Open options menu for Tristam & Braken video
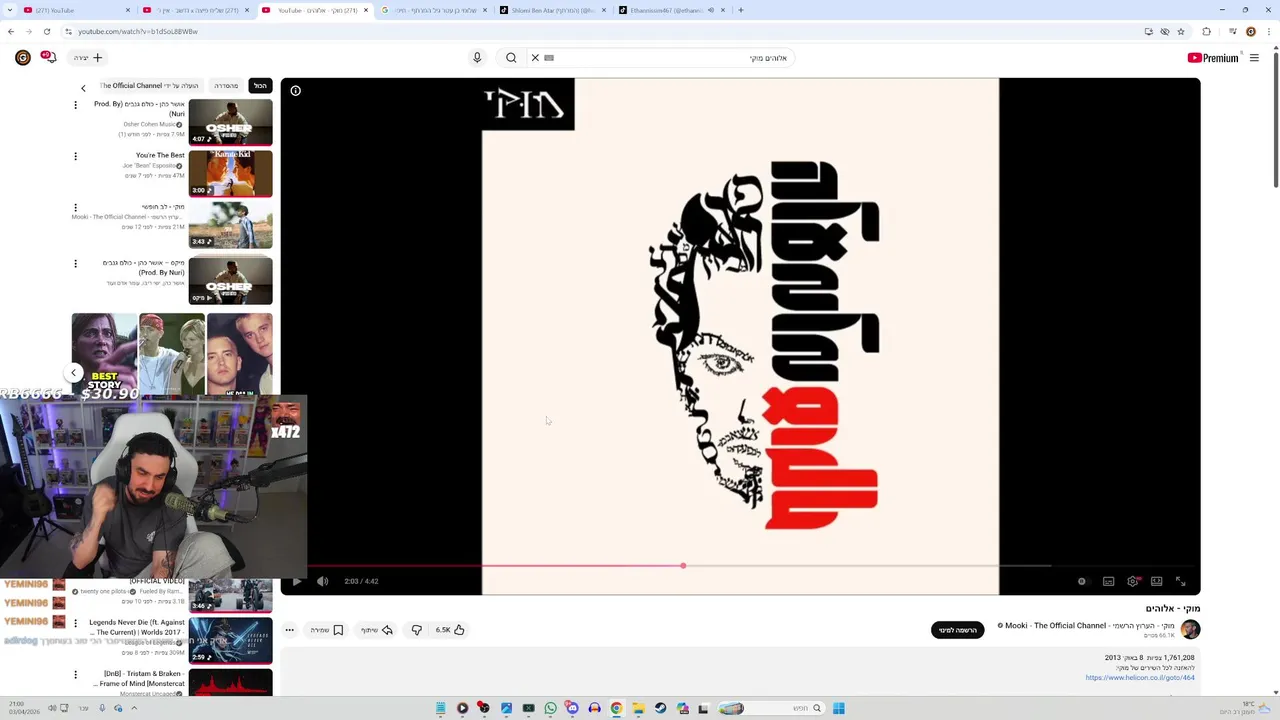 click(75, 675)
